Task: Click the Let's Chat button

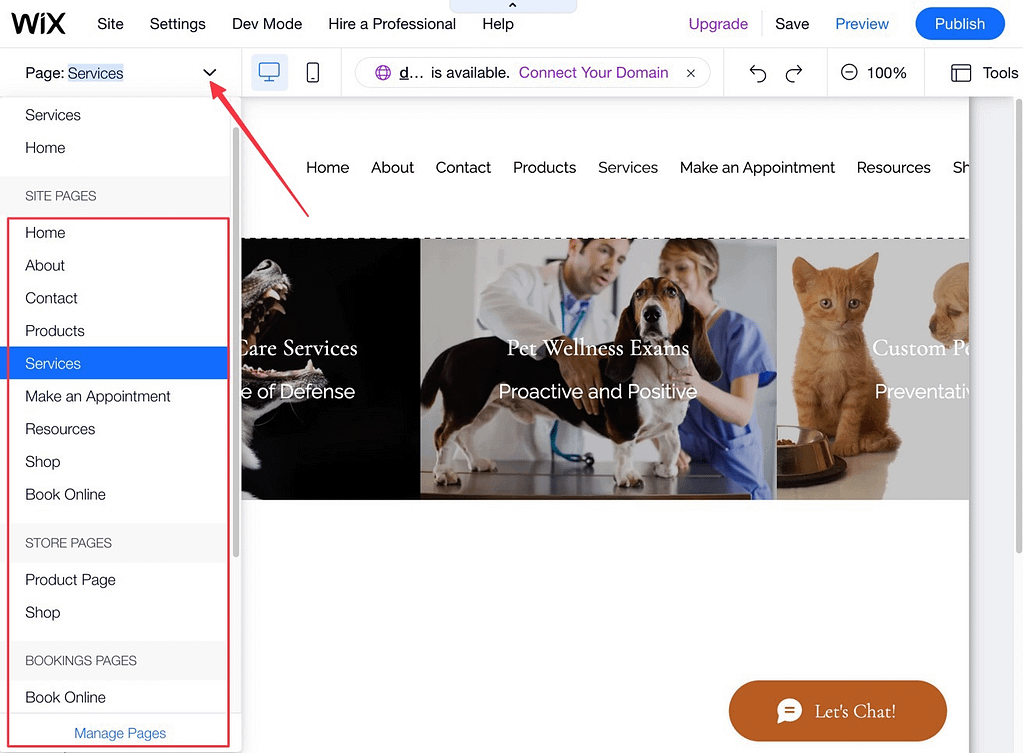Action: 837,711
